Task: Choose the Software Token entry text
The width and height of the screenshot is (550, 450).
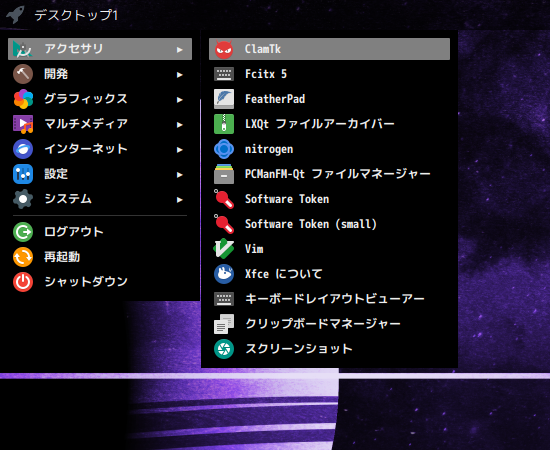Action: pyautogui.click(x=287, y=199)
